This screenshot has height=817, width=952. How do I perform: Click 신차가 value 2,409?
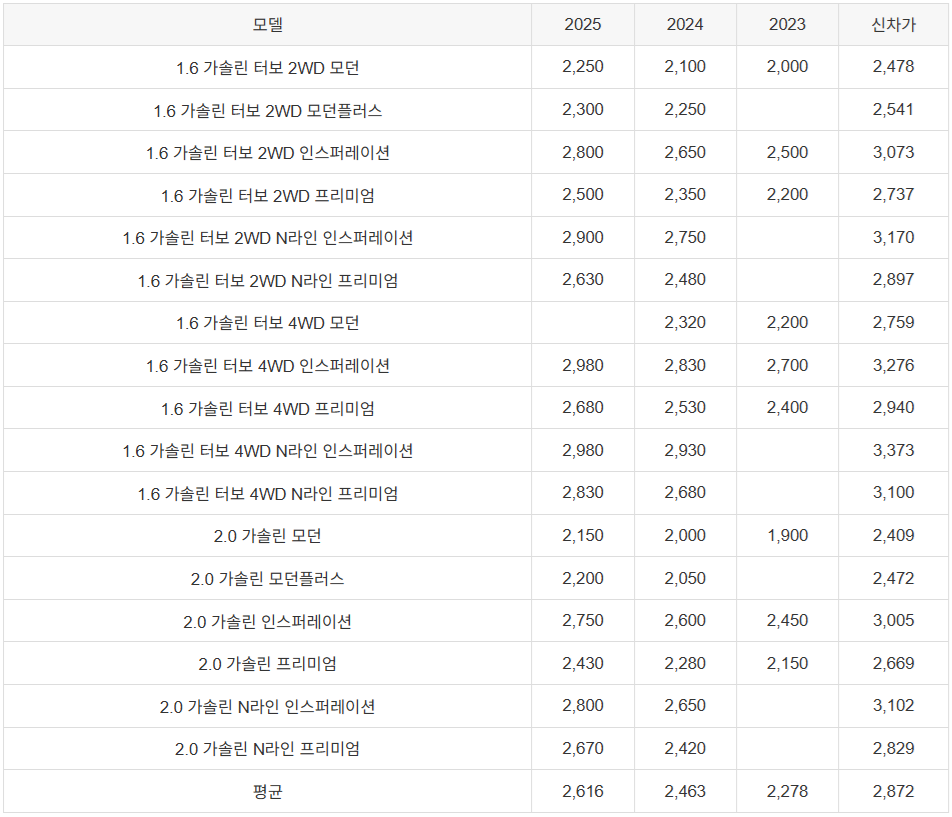tap(893, 535)
